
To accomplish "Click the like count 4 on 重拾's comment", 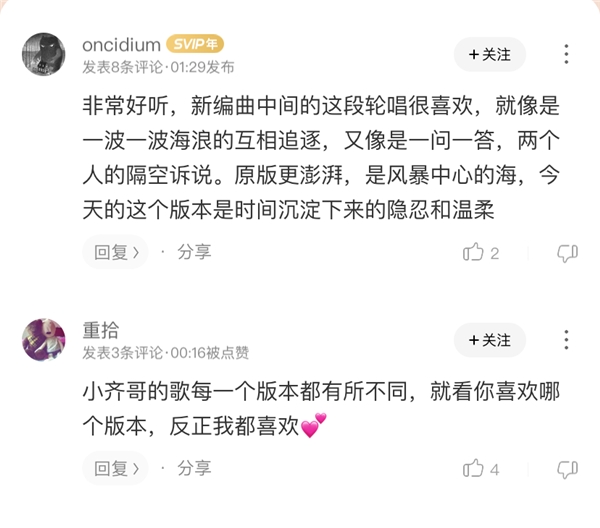I will pyautogui.click(x=495, y=469).
